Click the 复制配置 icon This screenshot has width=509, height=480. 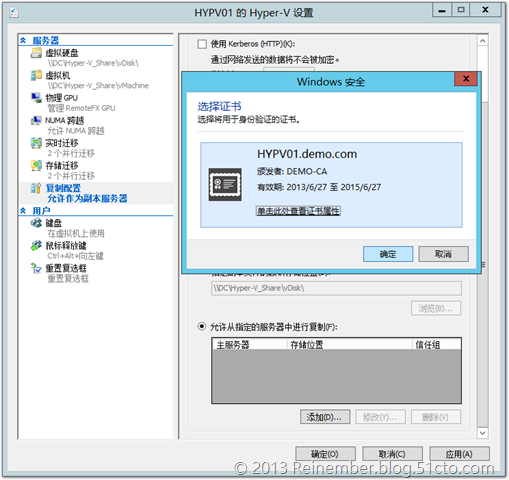36,188
